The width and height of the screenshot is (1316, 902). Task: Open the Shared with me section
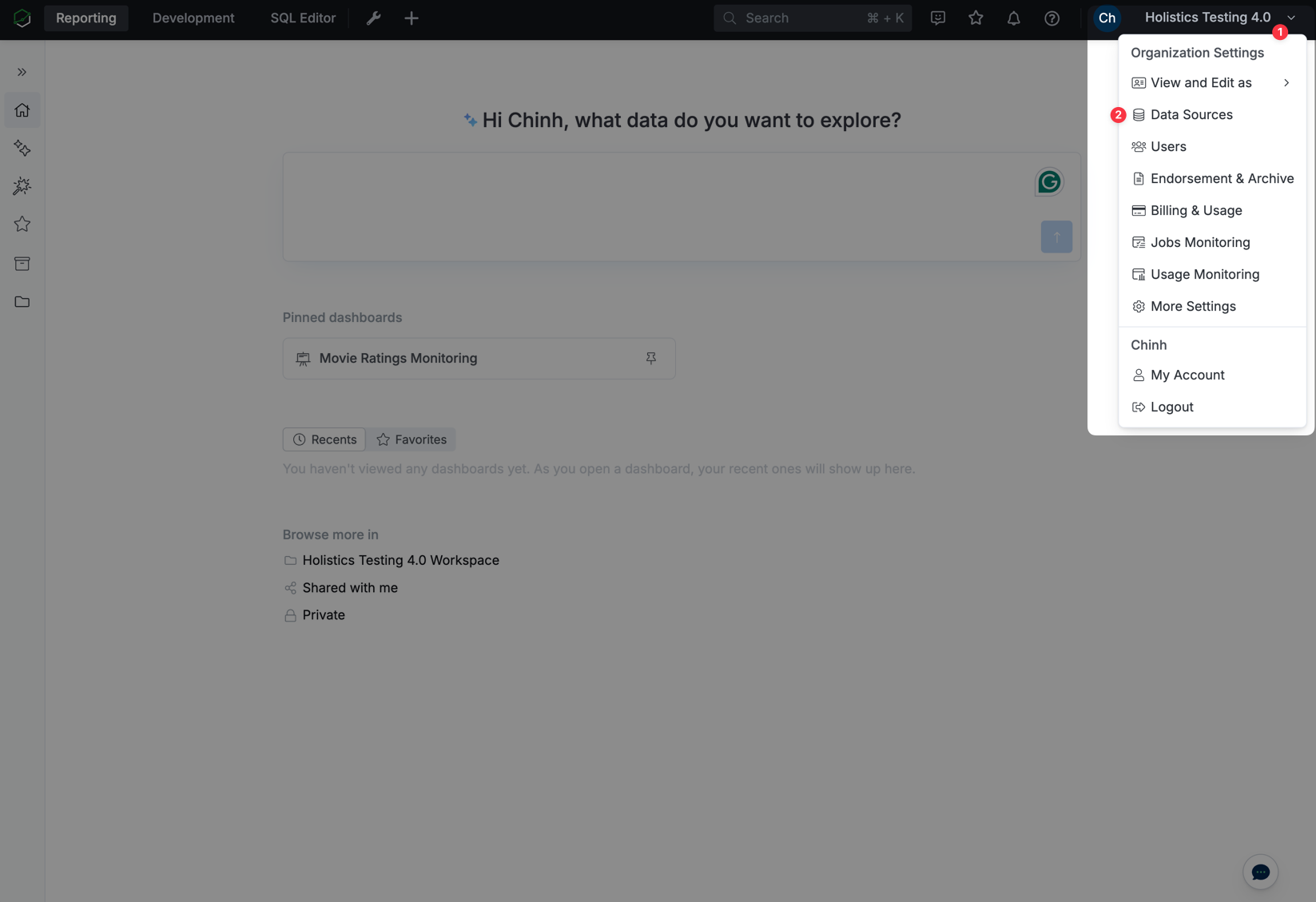pyautogui.click(x=349, y=587)
